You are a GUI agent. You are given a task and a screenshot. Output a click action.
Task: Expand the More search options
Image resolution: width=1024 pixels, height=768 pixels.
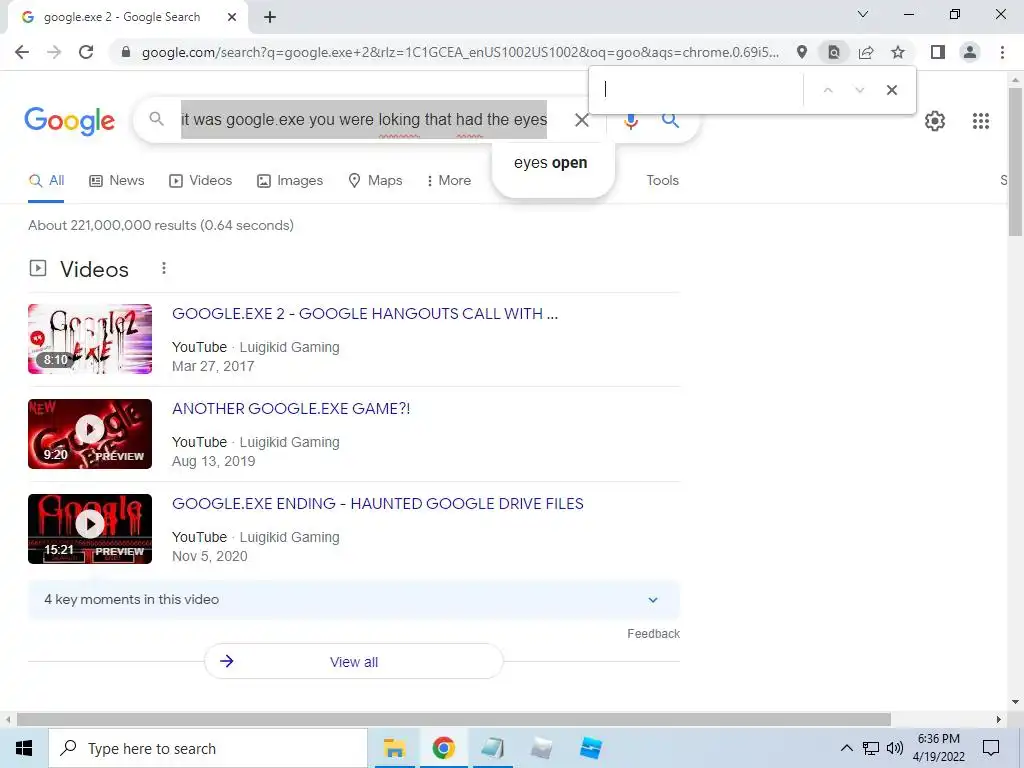click(x=448, y=180)
